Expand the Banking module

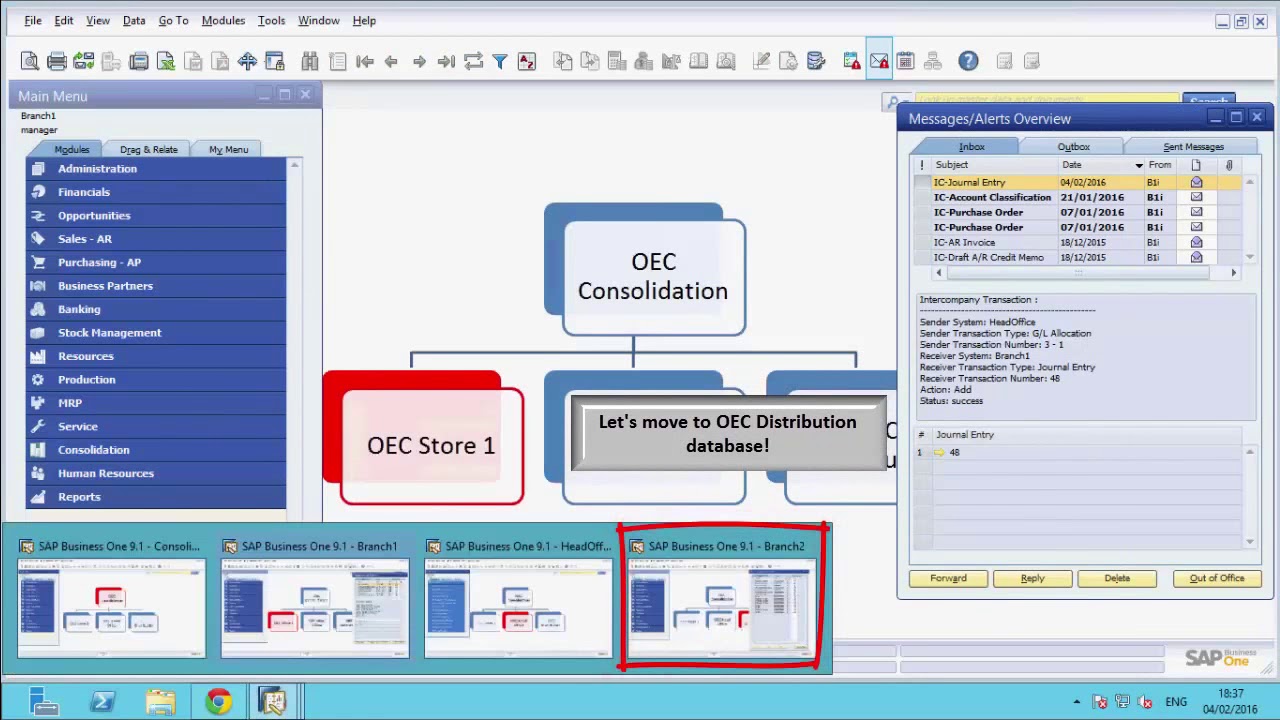click(x=156, y=310)
